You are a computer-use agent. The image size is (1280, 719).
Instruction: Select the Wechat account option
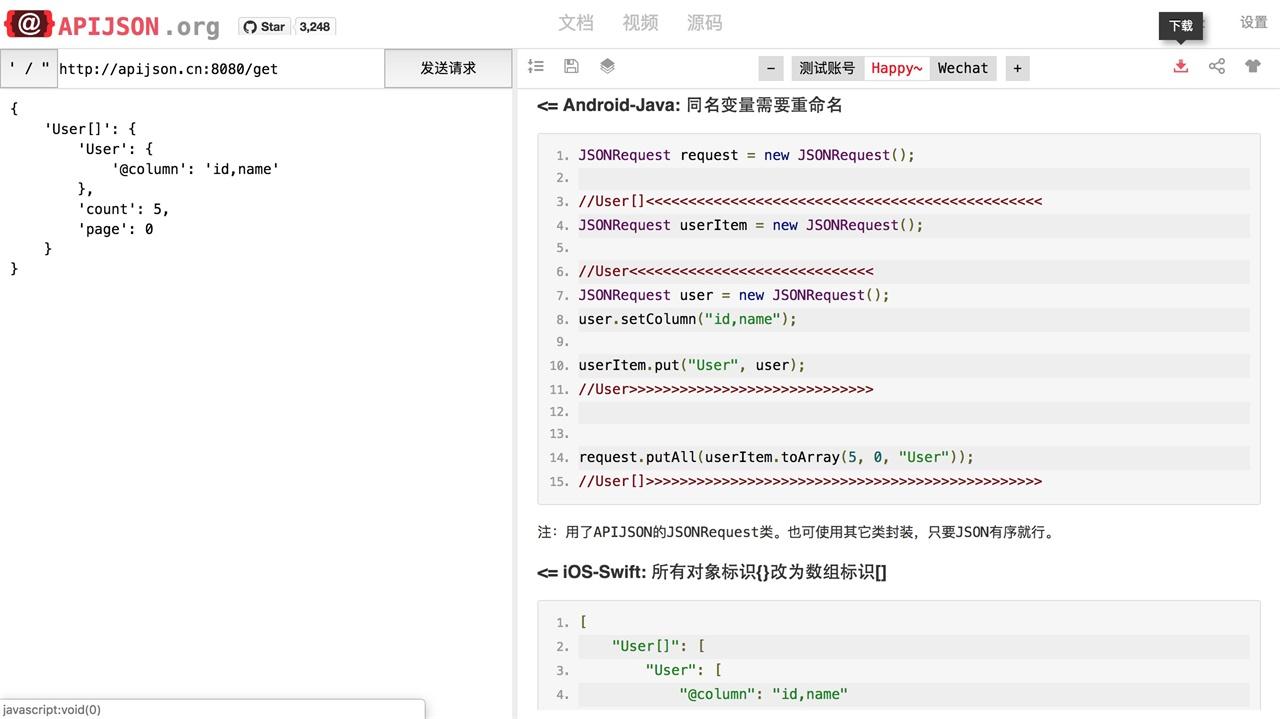(962, 68)
